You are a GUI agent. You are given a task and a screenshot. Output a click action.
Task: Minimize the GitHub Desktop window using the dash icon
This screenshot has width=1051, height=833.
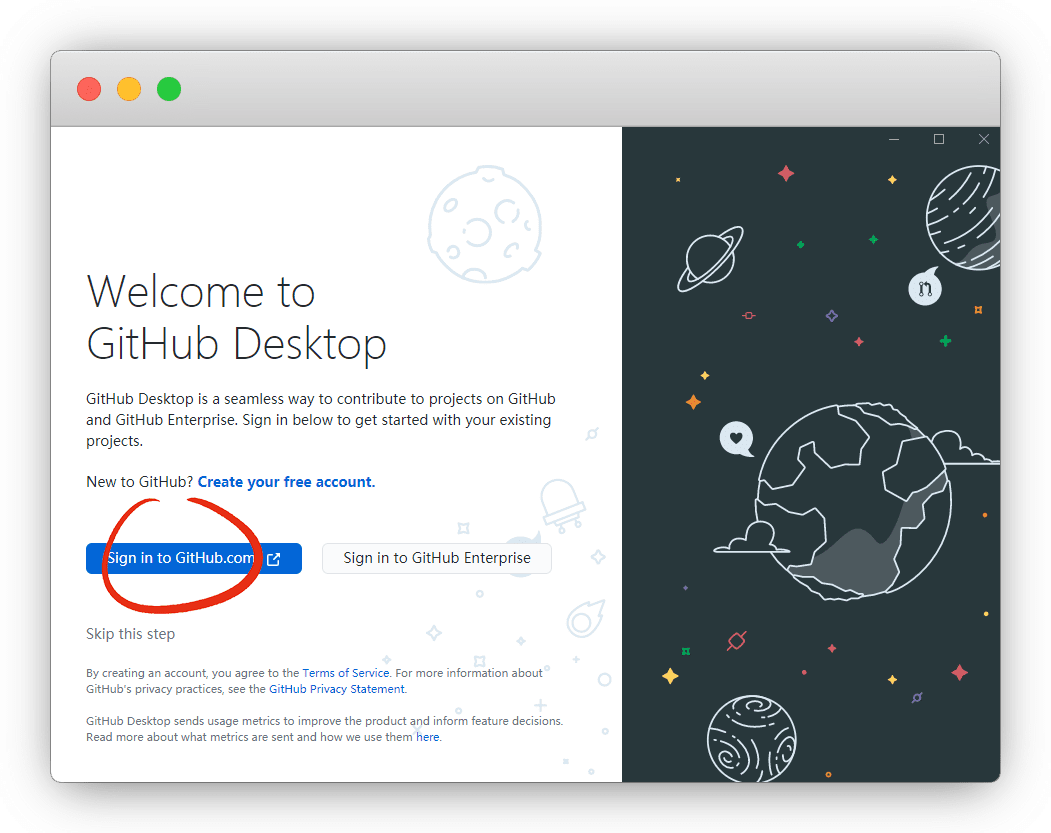tap(894, 140)
